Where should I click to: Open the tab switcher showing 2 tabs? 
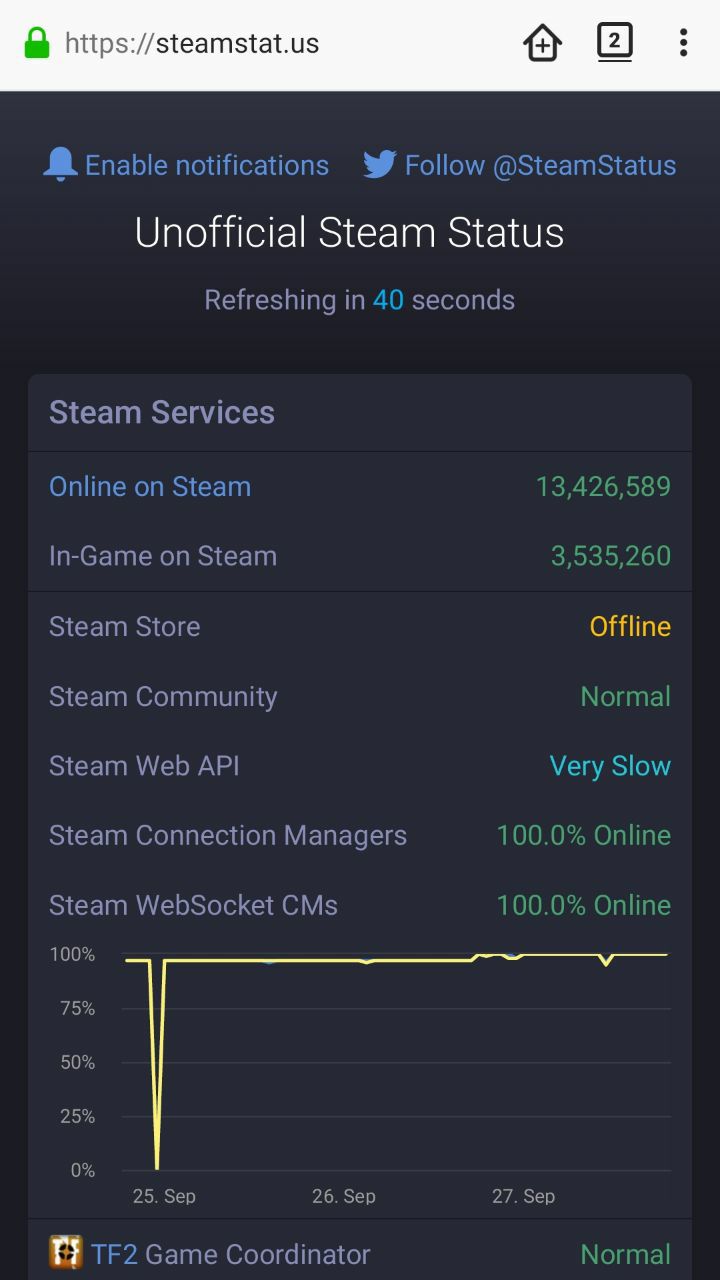[614, 43]
